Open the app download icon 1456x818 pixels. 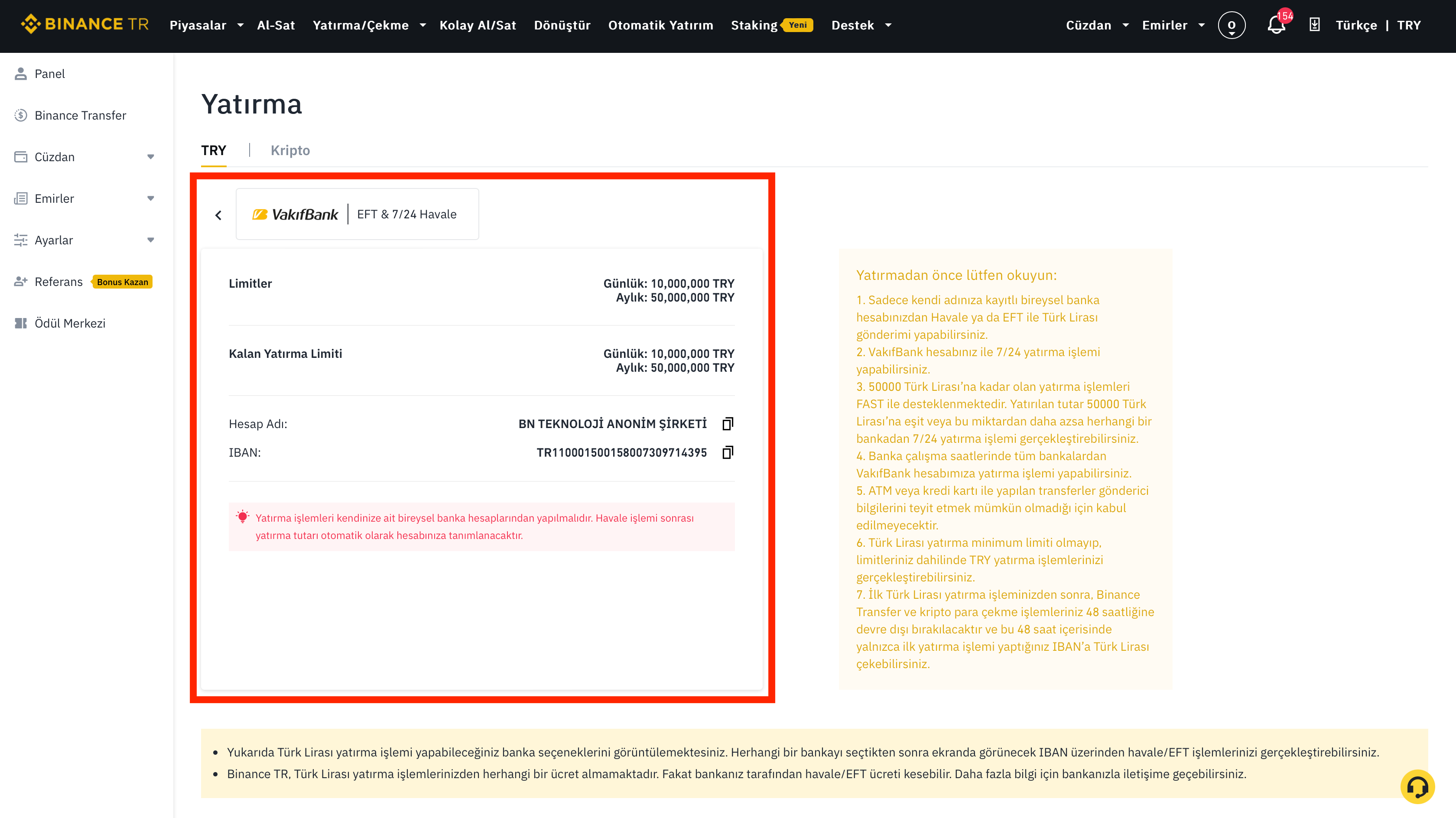(x=1314, y=25)
